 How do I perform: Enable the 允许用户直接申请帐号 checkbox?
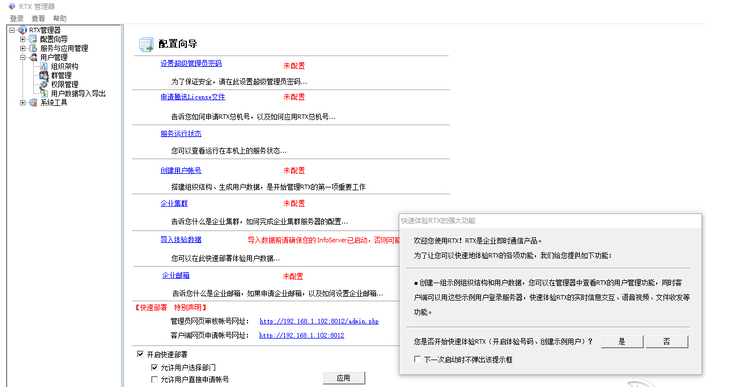(154, 380)
